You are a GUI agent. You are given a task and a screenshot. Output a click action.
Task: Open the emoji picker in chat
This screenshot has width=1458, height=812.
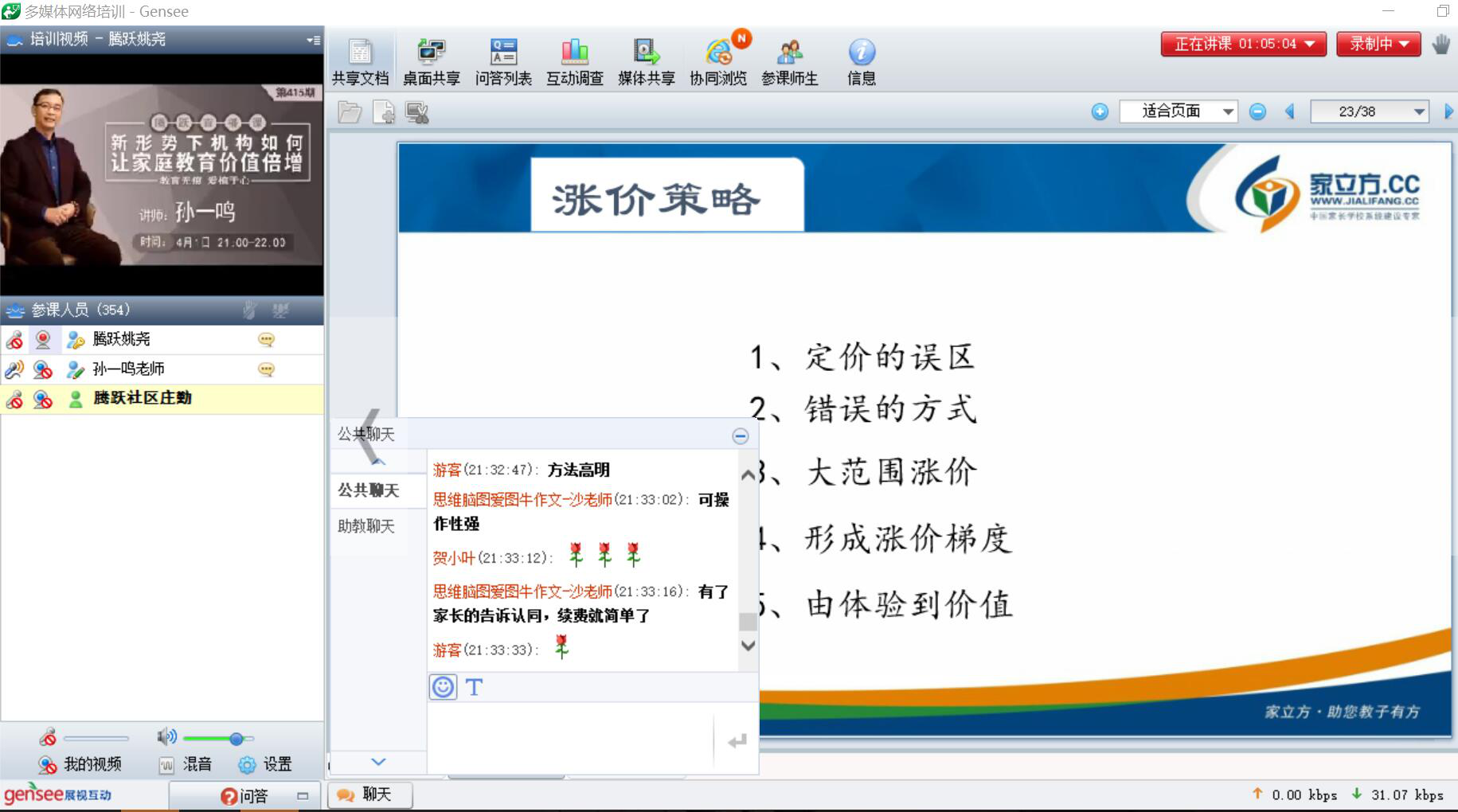click(444, 687)
